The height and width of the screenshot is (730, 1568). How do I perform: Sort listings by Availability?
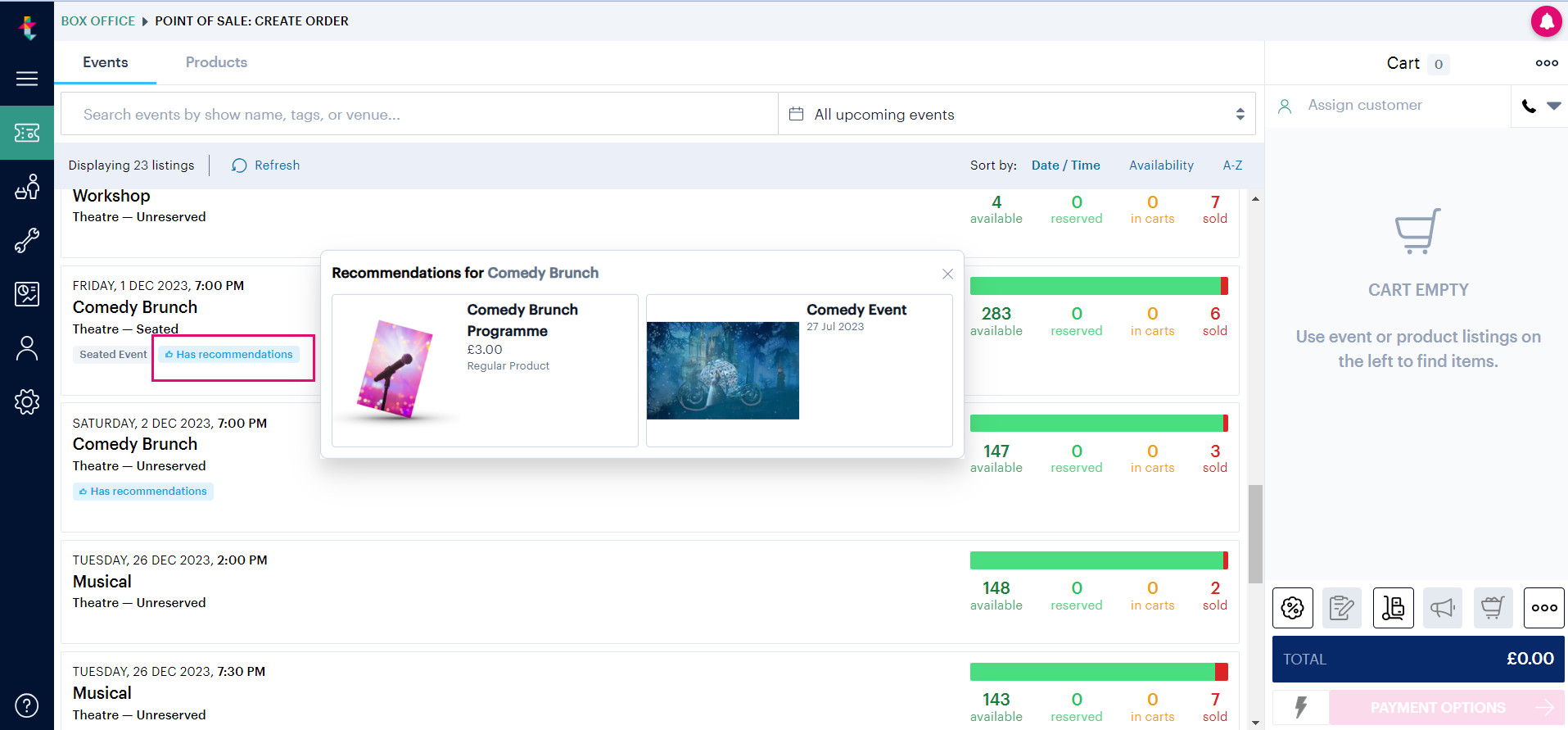click(1161, 165)
